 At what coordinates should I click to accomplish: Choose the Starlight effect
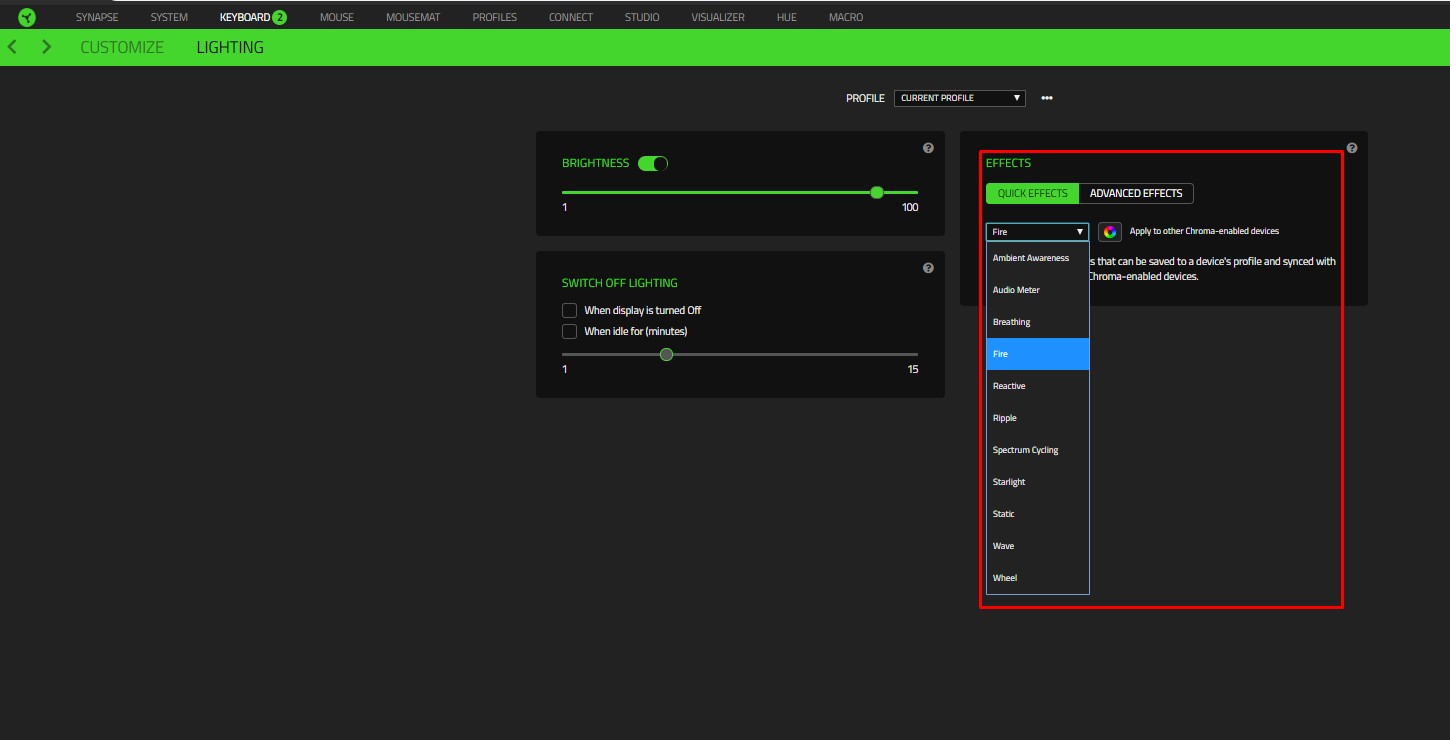[x=1038, y=482]
